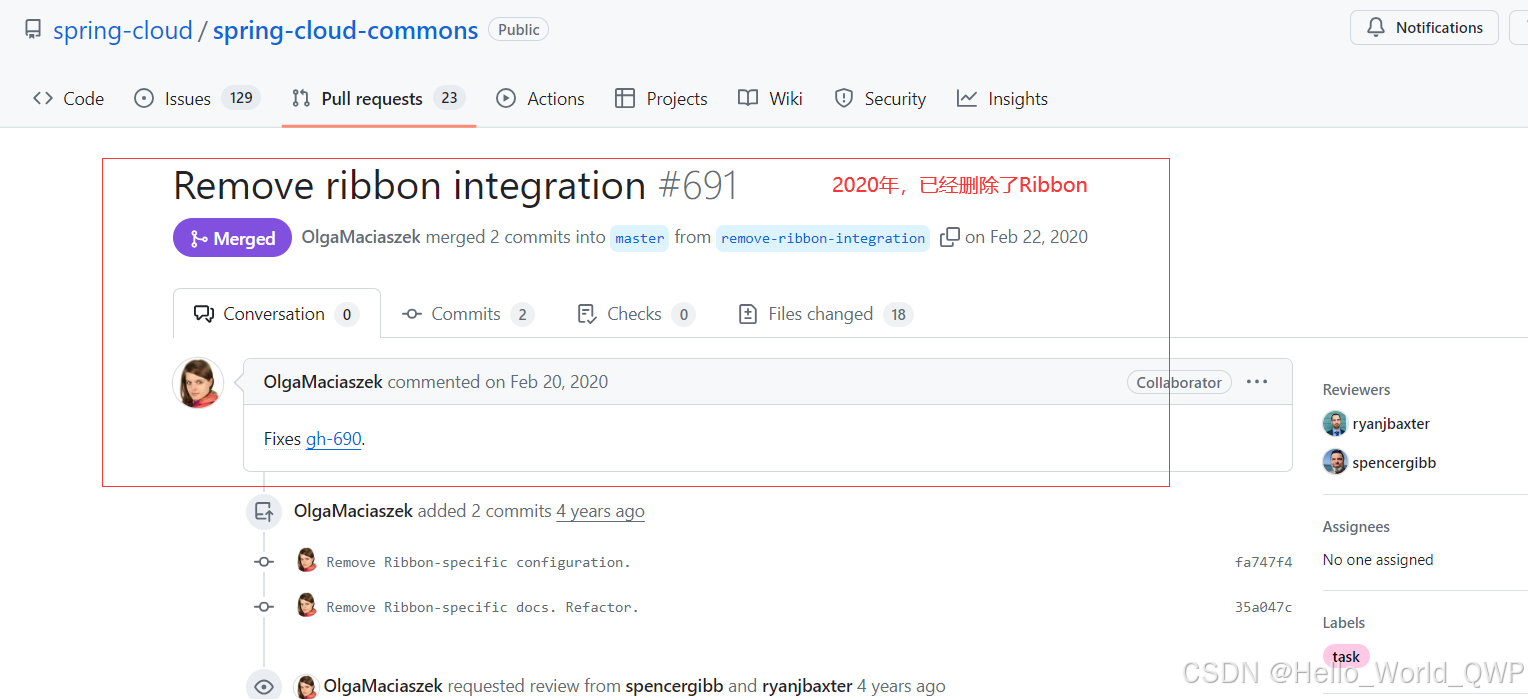Switch to the Code tab
1528x699 pixels.
click(69, 98)
